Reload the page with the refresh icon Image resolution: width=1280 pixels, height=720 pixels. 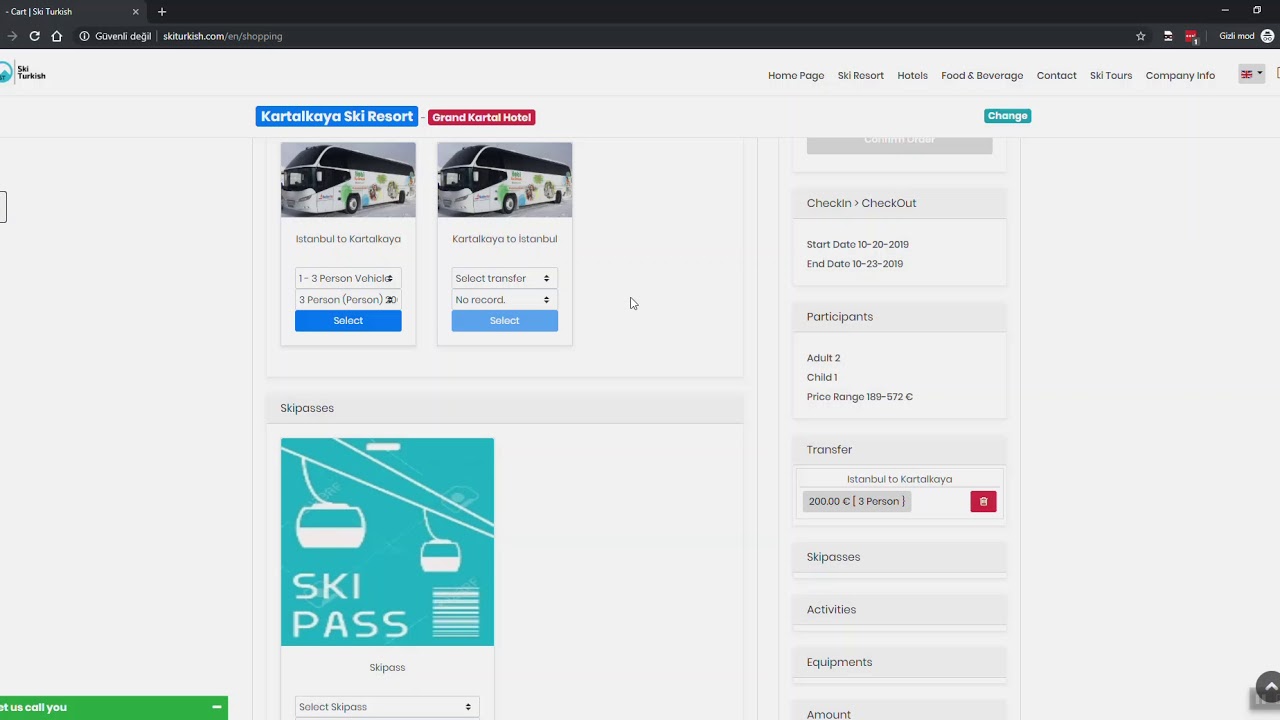pyautogui.click(x=34, y=36)
